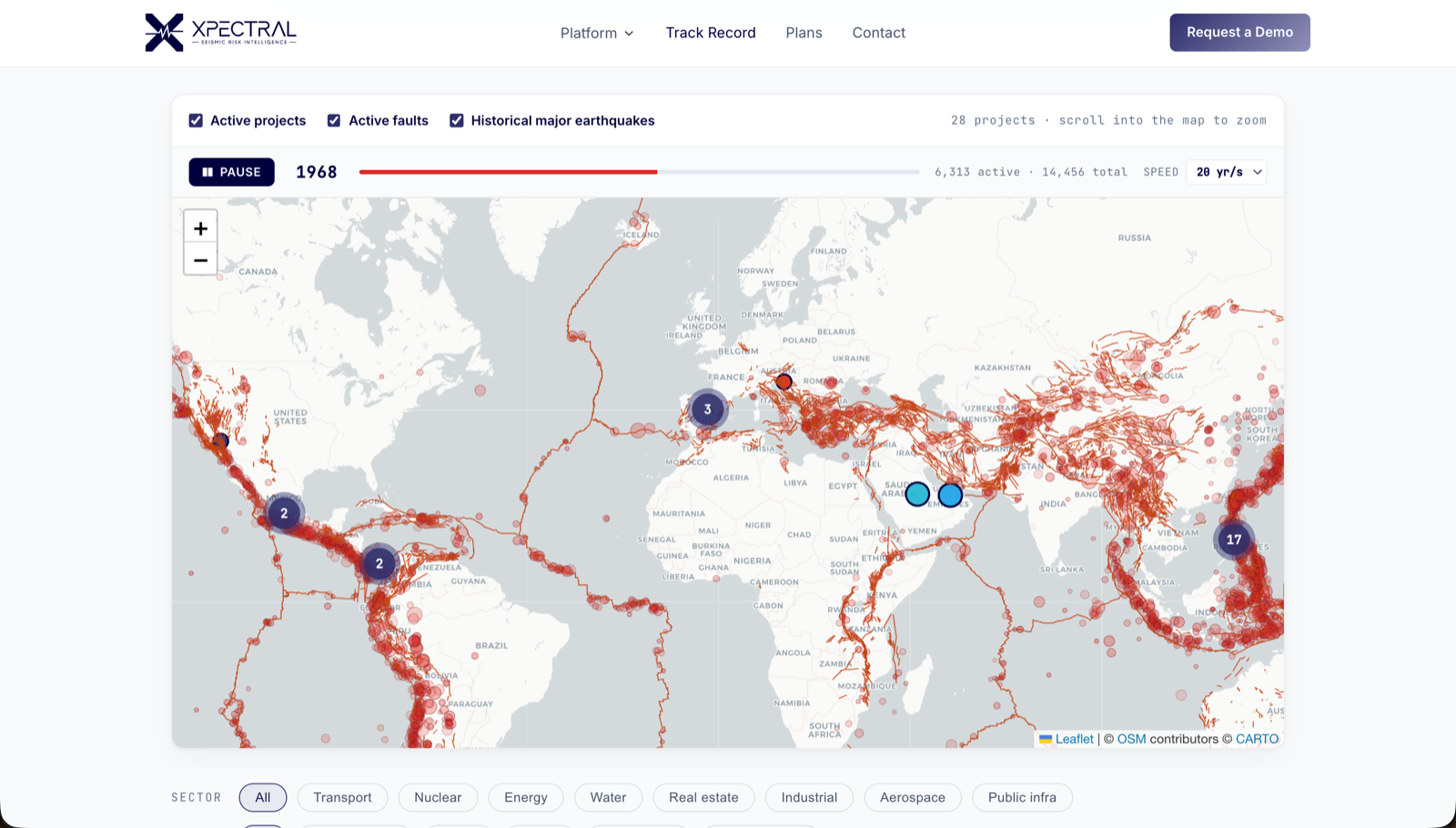The width and height of the screenshot is (1456, 828).
Task: Click left blue project marker in Saudi Arabia
Action: pyautogui.click(x=917, y=494)
